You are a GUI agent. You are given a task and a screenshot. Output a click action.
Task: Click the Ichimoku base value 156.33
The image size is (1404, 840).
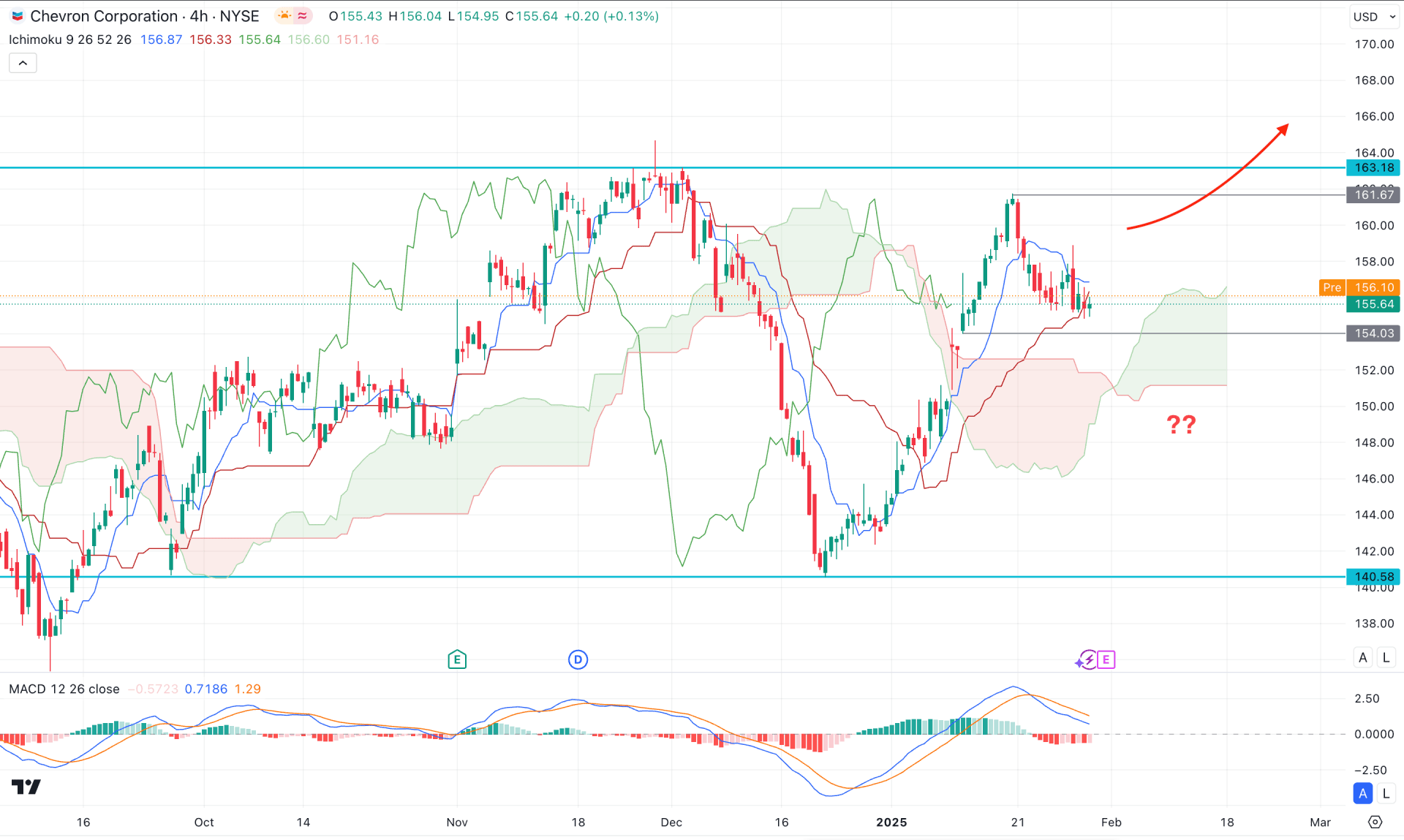(x=211, y=39)
